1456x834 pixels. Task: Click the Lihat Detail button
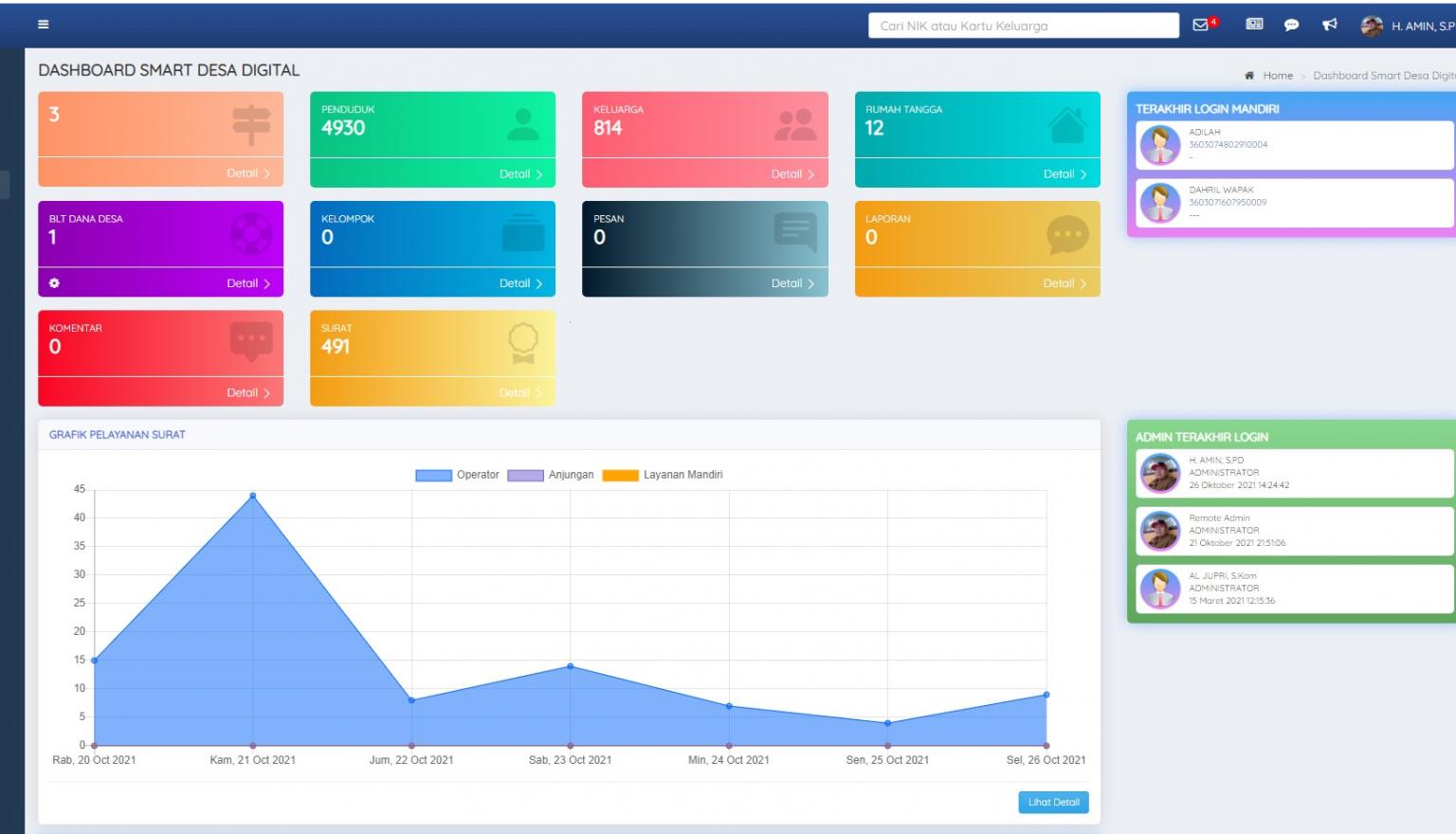[x=1053, y=803]
